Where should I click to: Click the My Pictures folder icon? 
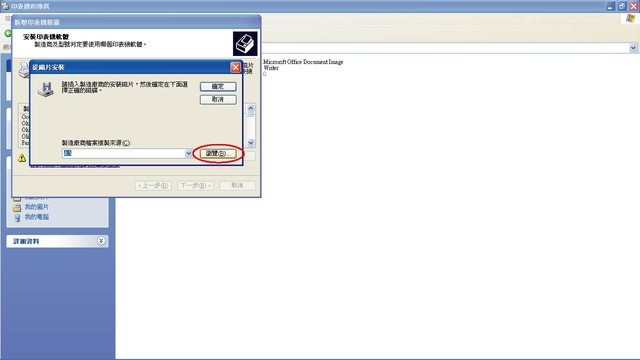click(17, 208)
